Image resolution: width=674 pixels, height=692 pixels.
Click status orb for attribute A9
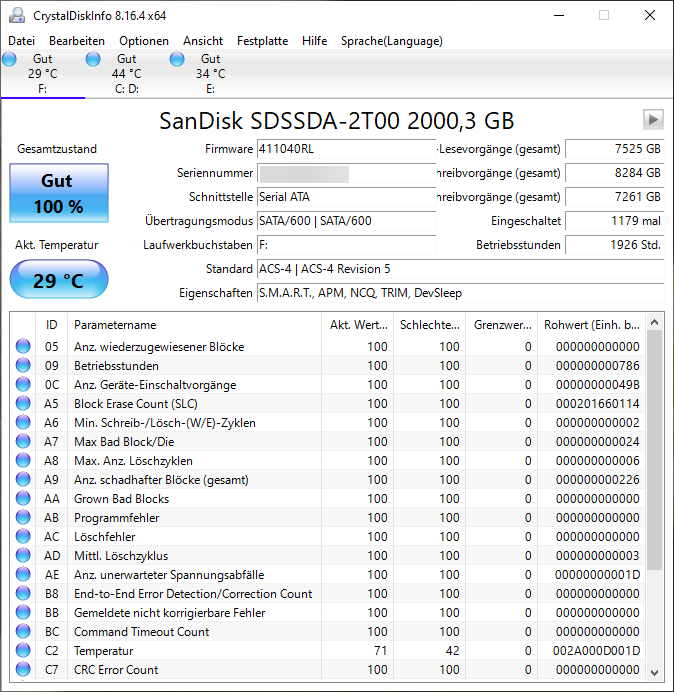point(23,479)
